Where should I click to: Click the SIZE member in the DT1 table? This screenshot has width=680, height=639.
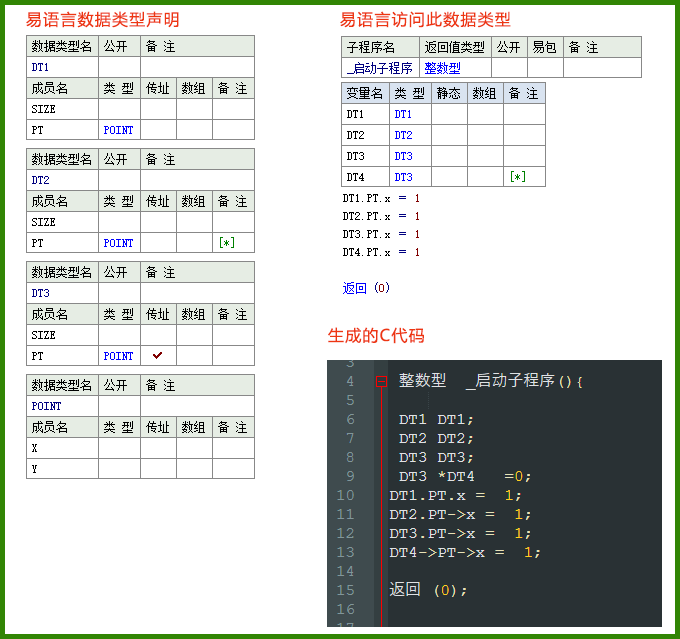[x=43, y=109]
